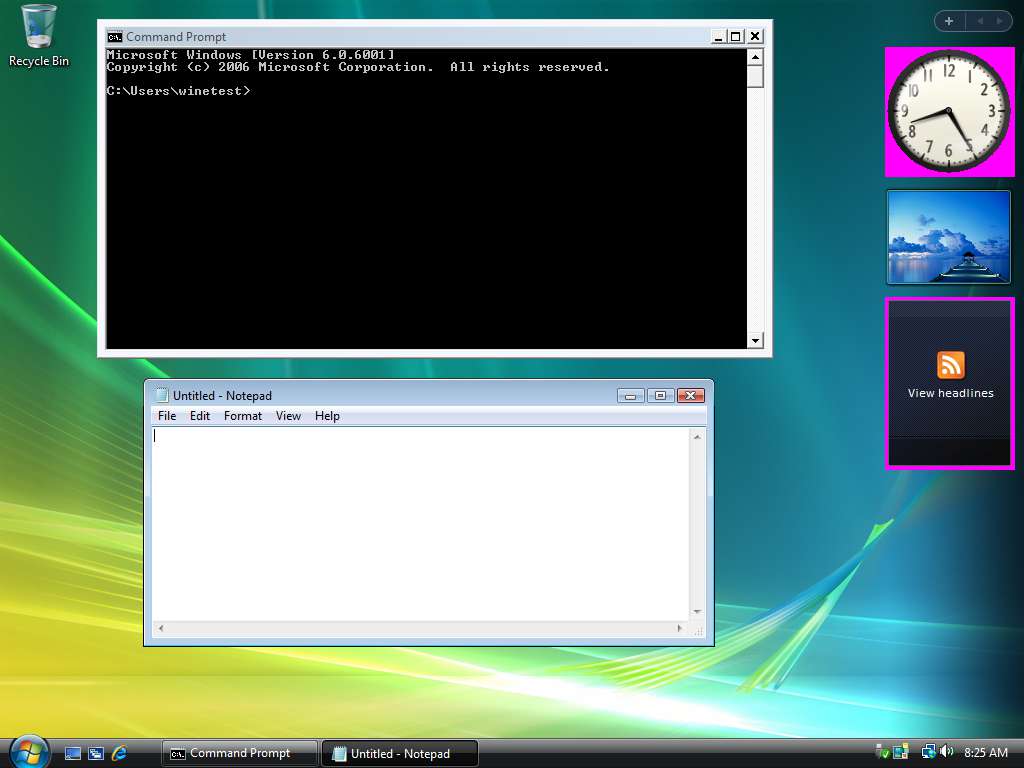Open the Command Prompt title bar system menu icon
The image size is (1024, 768).
point(115,37)
